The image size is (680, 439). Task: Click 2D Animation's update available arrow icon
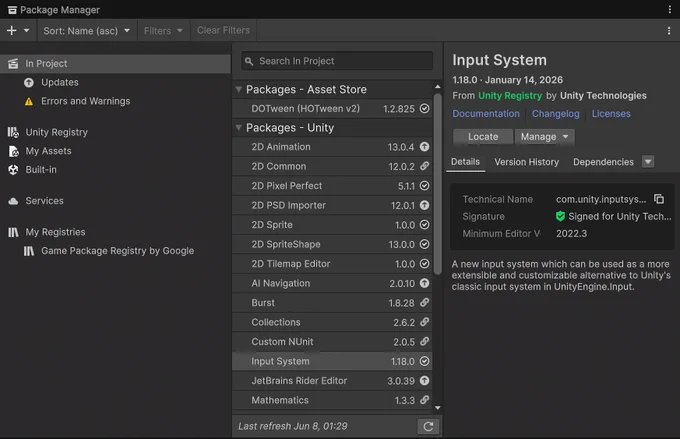point(425,147)
